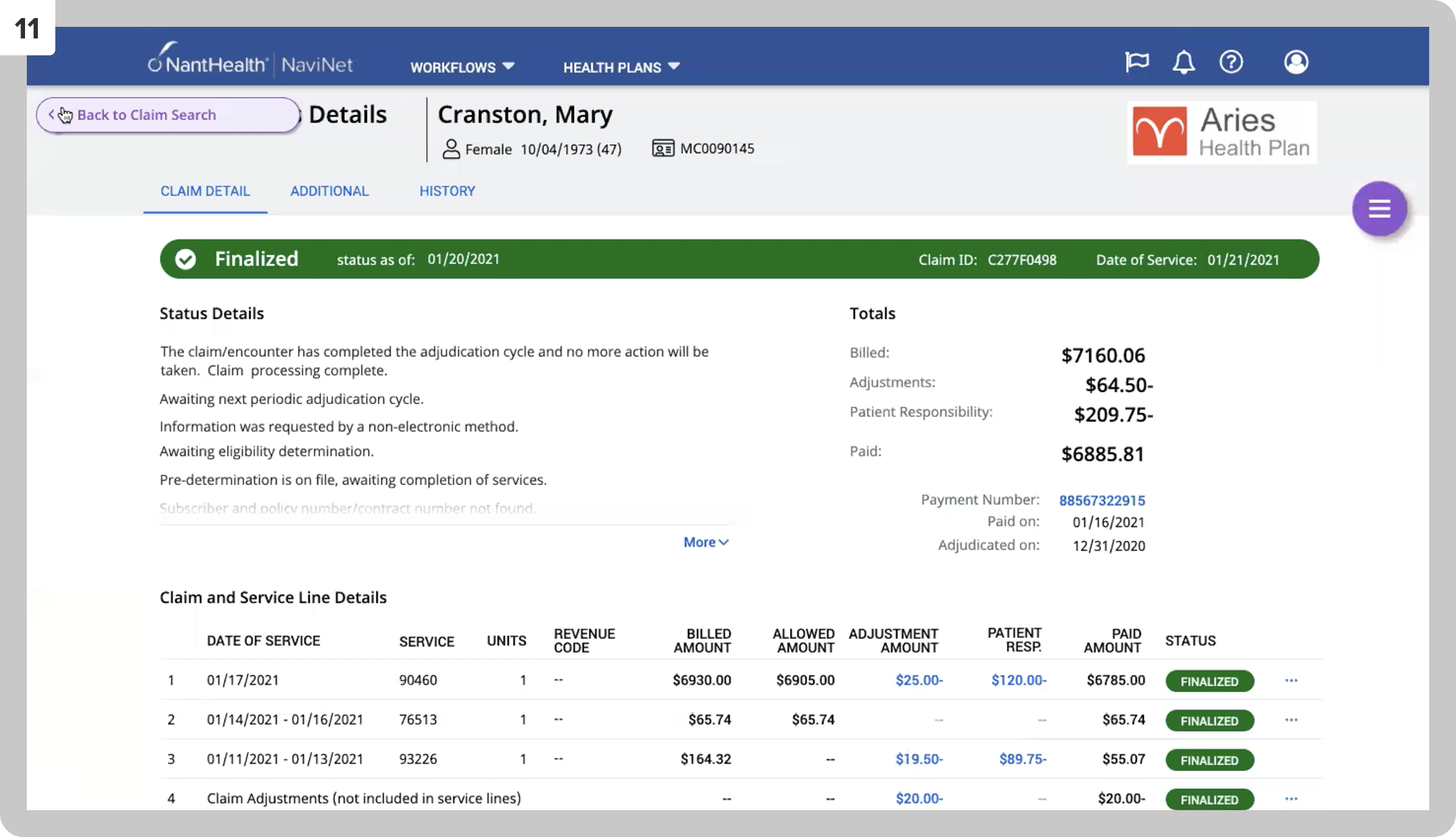Go back to Claim Search
Screen dimensions: 1456x837
pyautogui.click(x=168, y=115)
